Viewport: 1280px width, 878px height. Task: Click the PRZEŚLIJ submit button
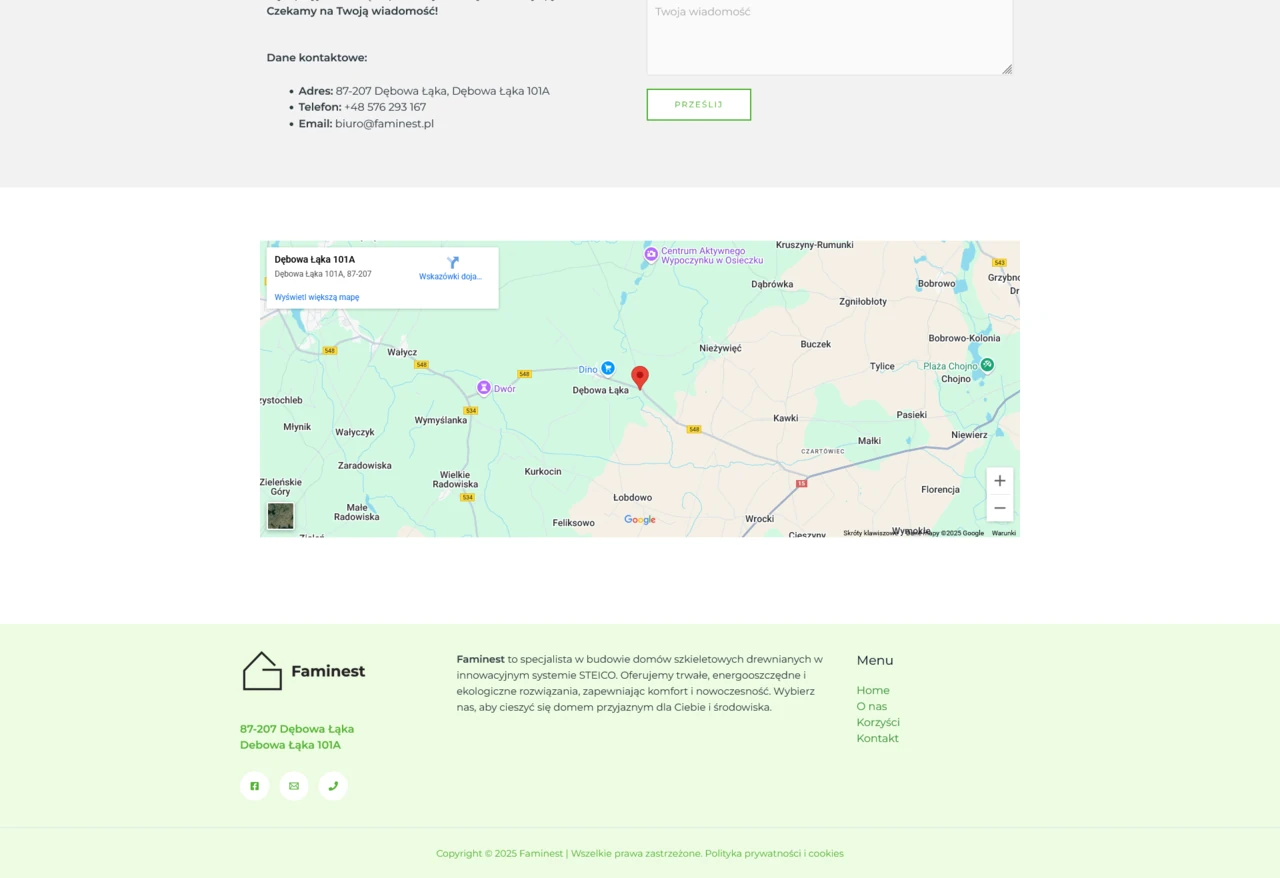pos(698,105)
